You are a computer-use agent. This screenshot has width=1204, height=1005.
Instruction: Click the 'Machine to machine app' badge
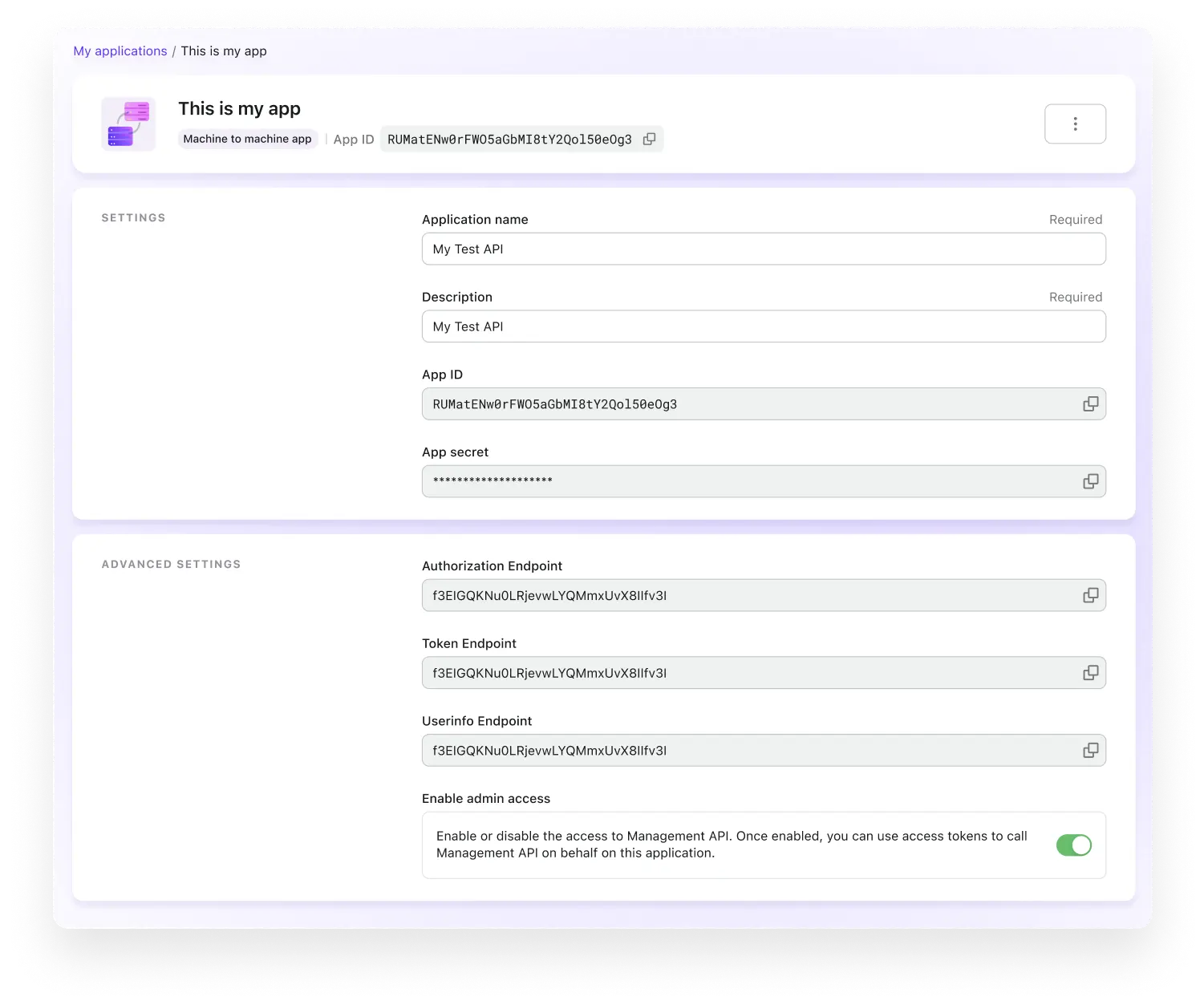(x=247, y=139)
